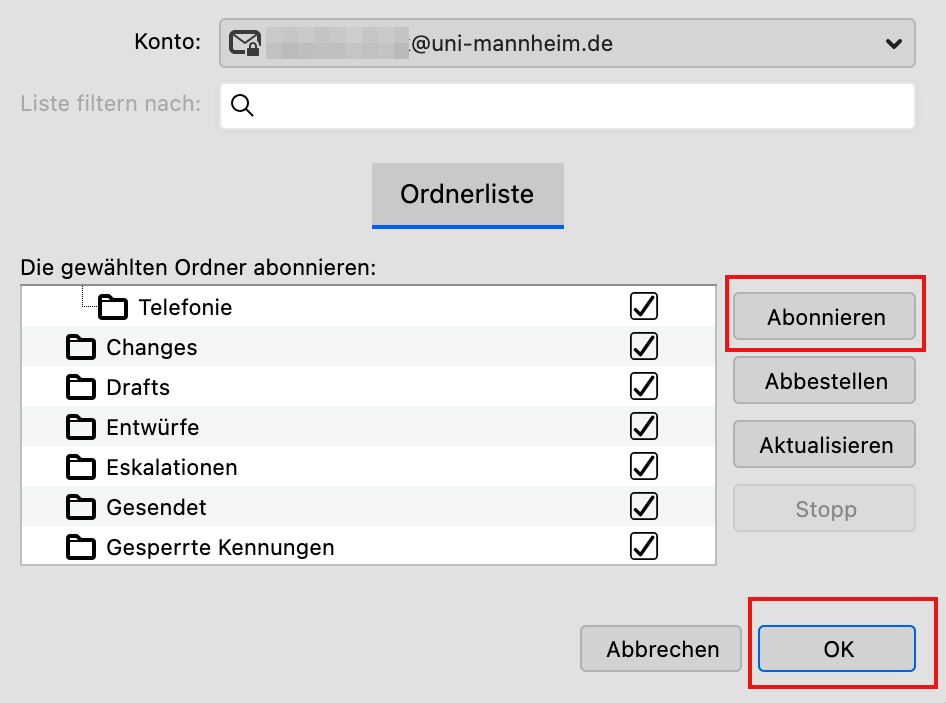Toggle the Eskalationen checkbox
This screenshot has height=703, width=946.
pos(644,466)
